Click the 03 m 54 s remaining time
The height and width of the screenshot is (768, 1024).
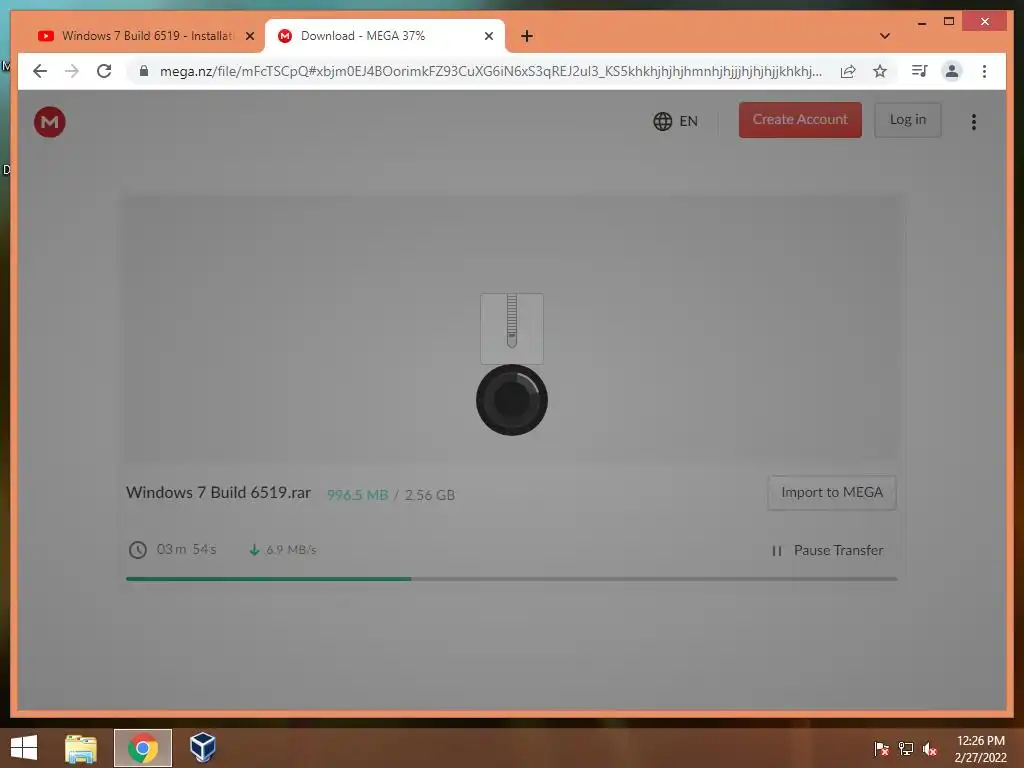click(x=186, y=549)
